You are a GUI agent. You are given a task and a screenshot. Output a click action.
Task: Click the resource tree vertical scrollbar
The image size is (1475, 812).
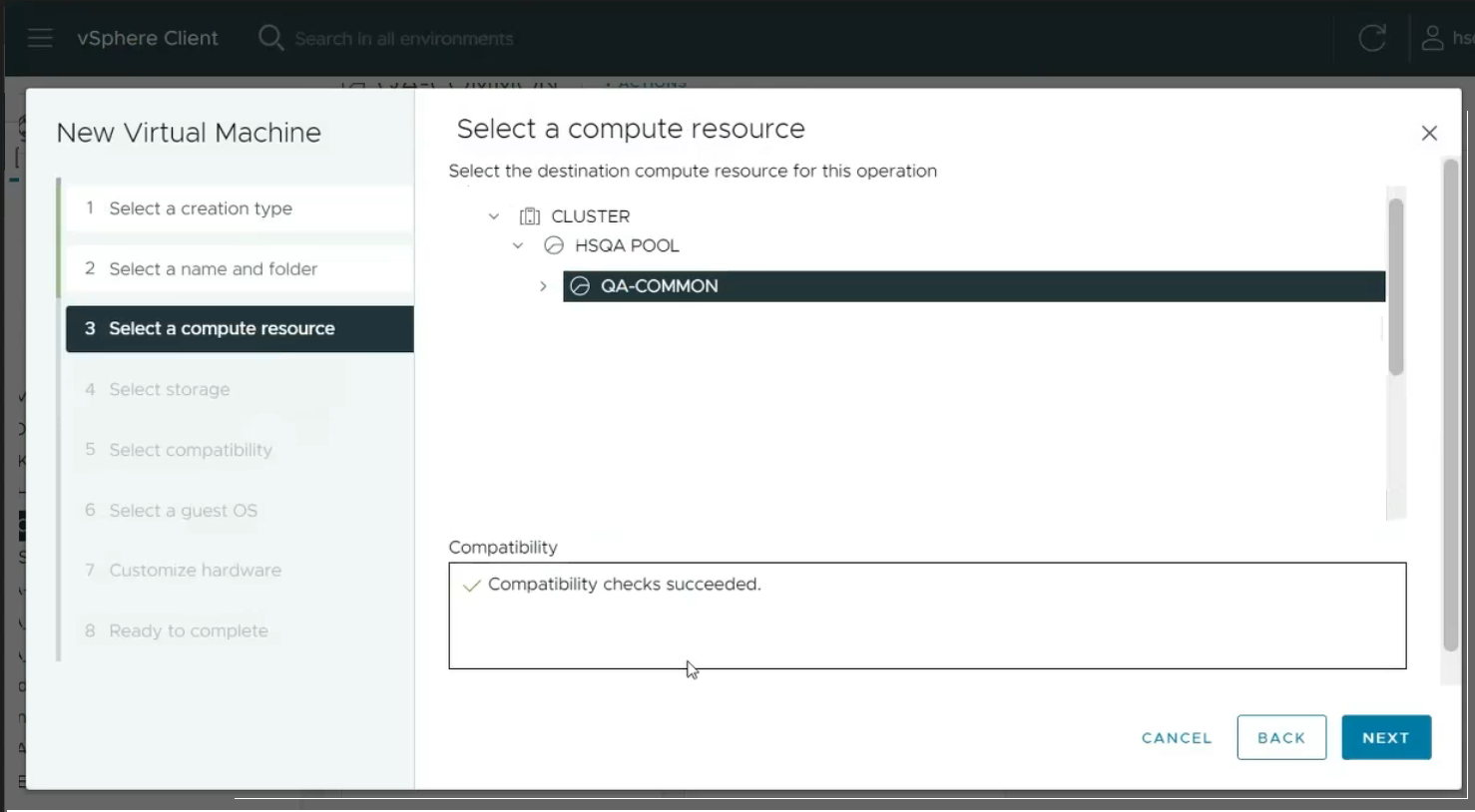click(x=1396, y=287)
